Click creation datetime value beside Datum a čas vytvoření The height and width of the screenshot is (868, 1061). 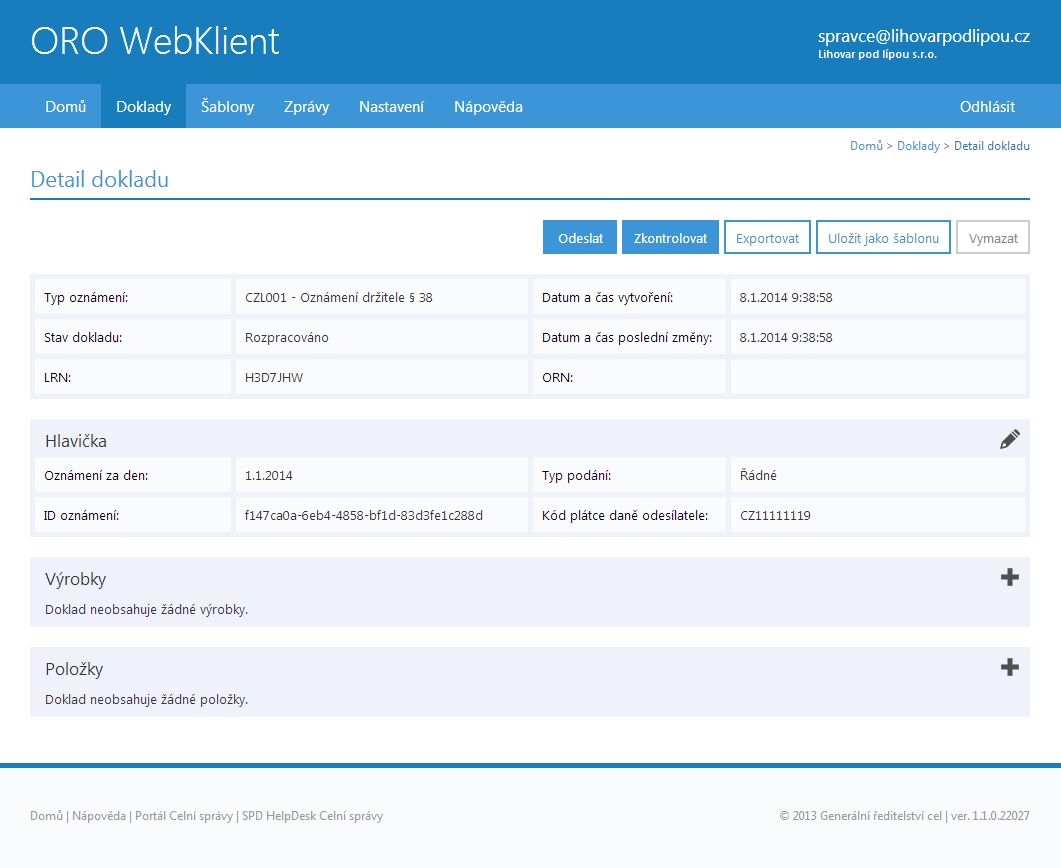[786, 298]
